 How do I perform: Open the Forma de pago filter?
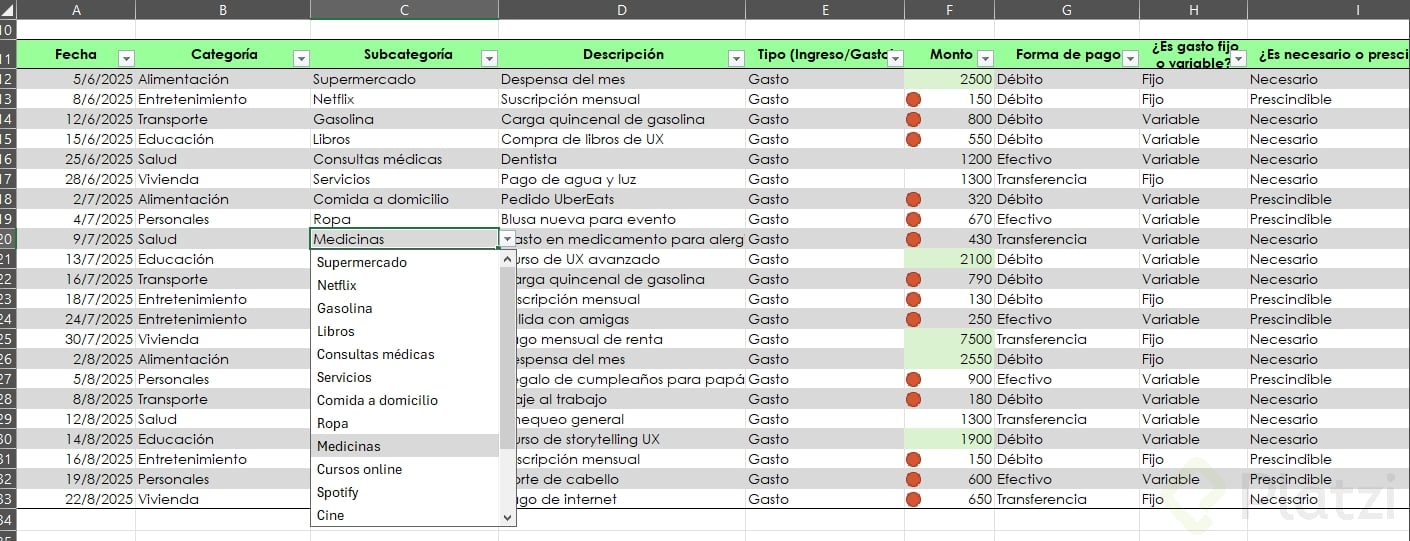click(x=1130, y=59)
